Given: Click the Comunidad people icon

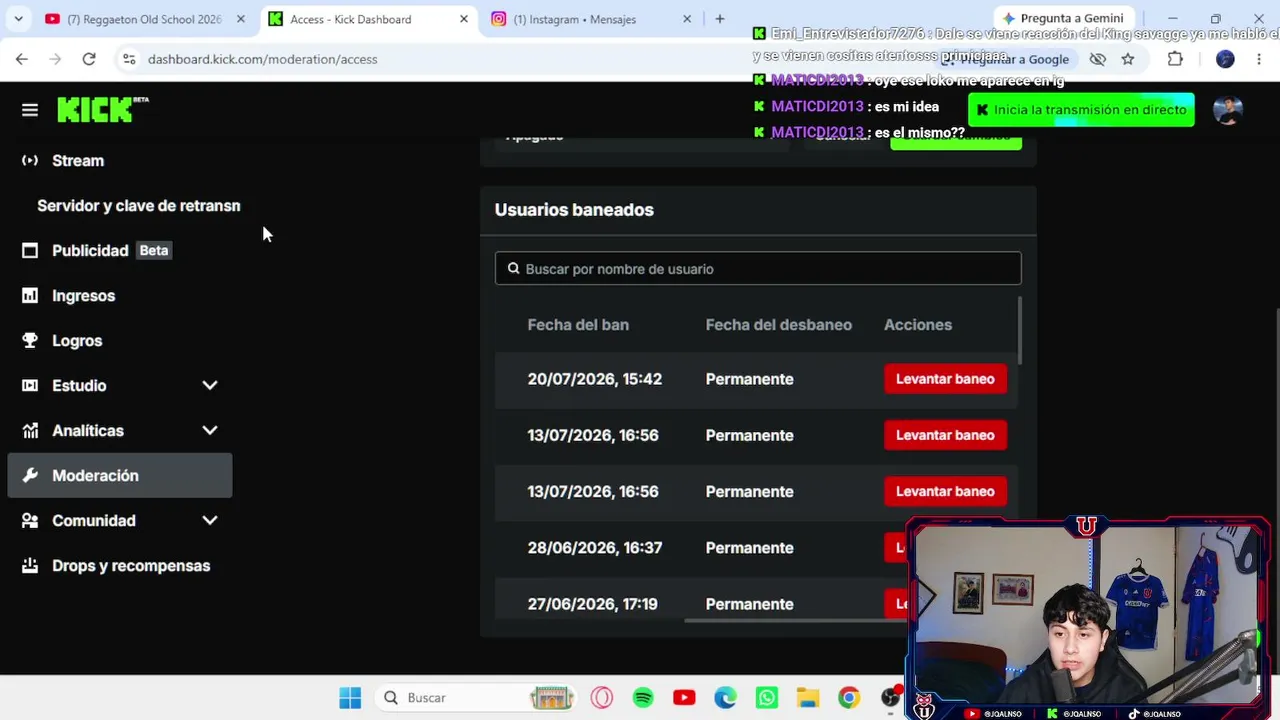Looking at the screenshot, I should tap(30, 520).
